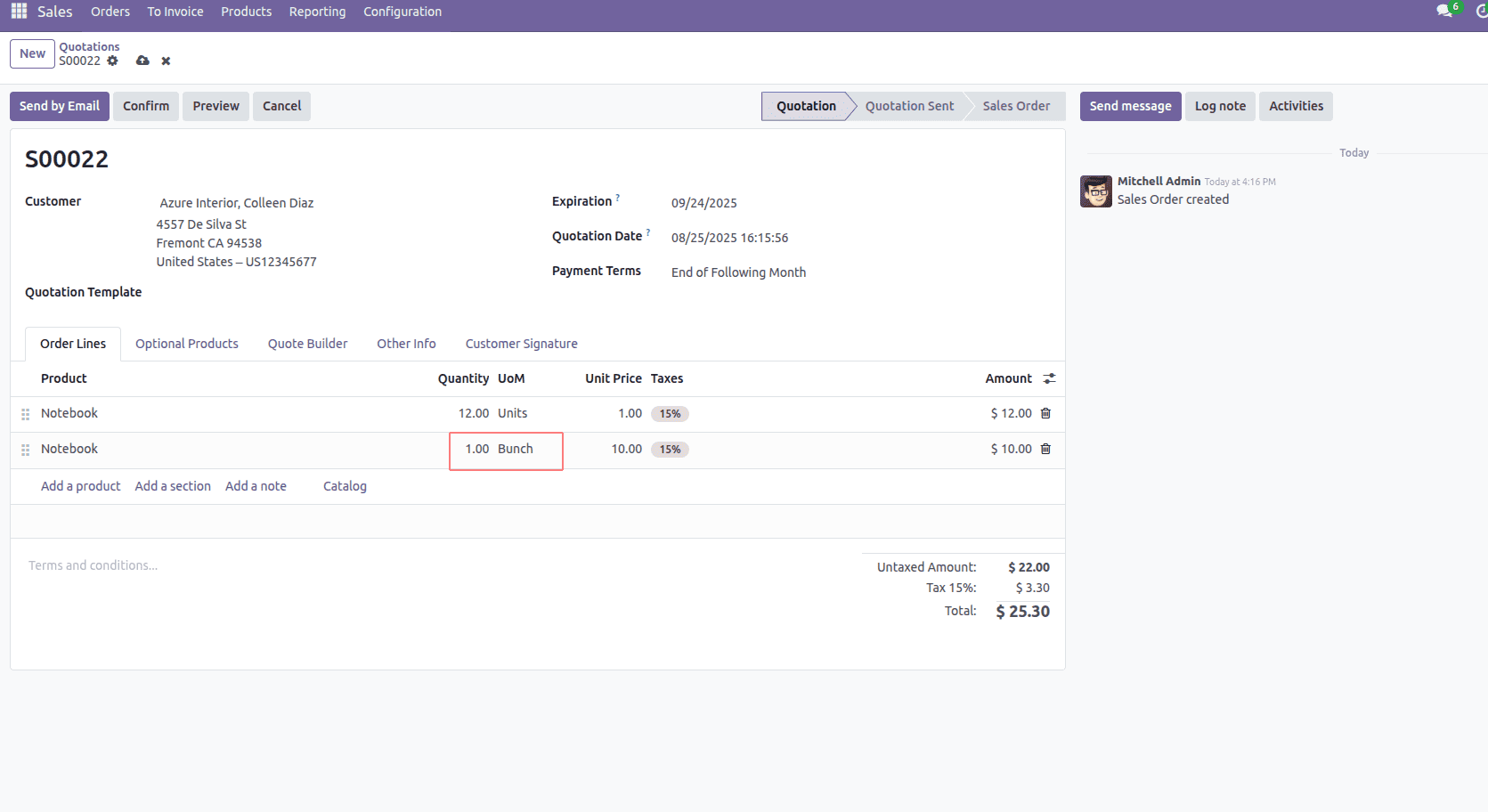Change Payment Terms from End of Following Month

tap(738, 272)
